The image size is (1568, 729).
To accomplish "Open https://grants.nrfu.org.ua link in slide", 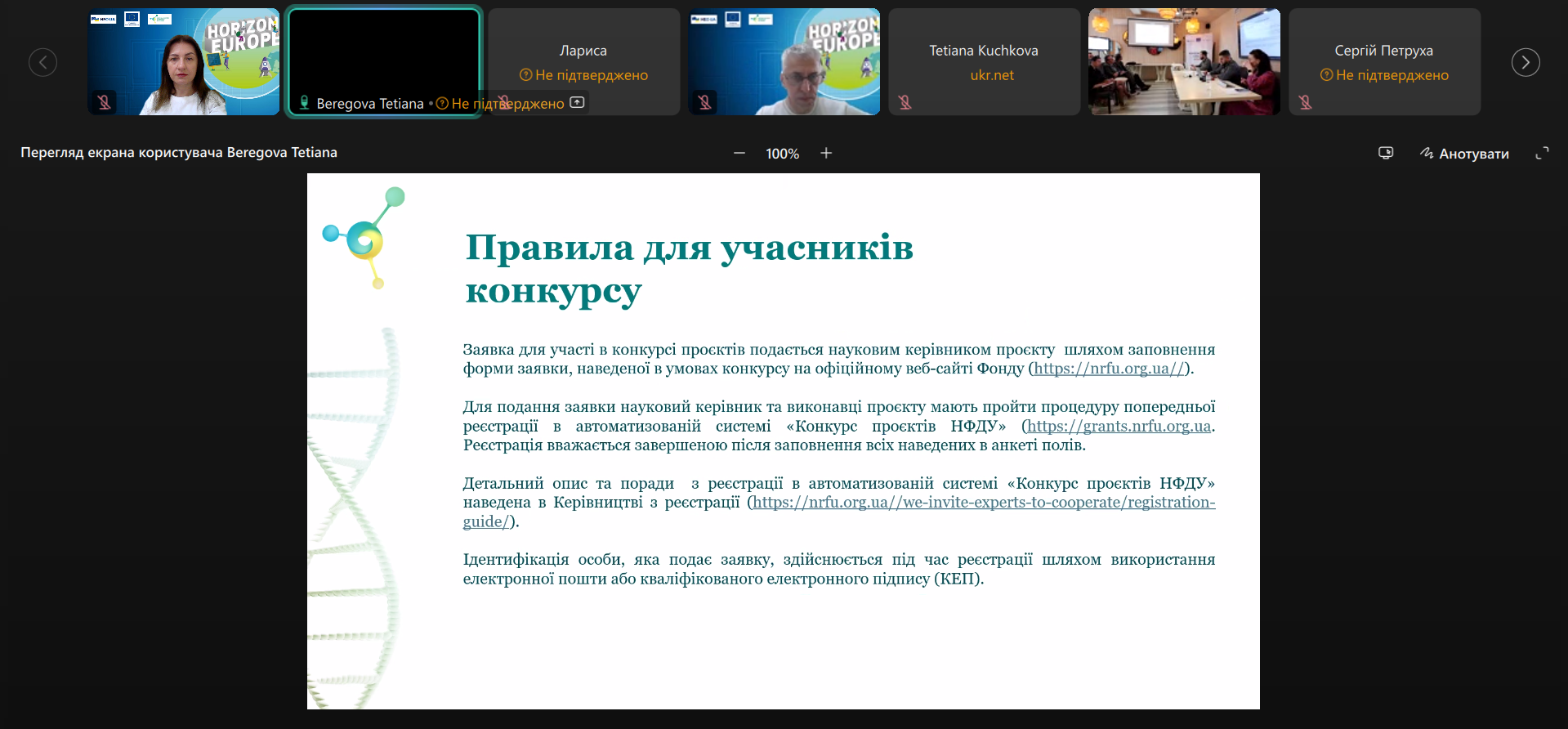I will click(x=1119, y=426).
